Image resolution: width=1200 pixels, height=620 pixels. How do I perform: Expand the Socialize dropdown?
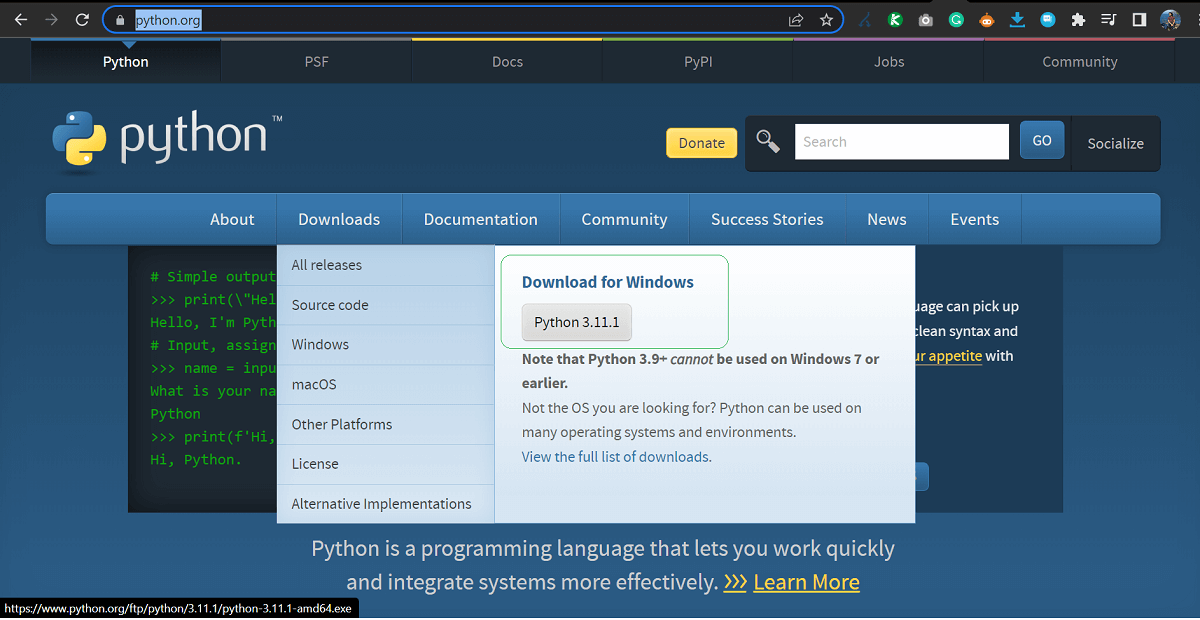1115,143
